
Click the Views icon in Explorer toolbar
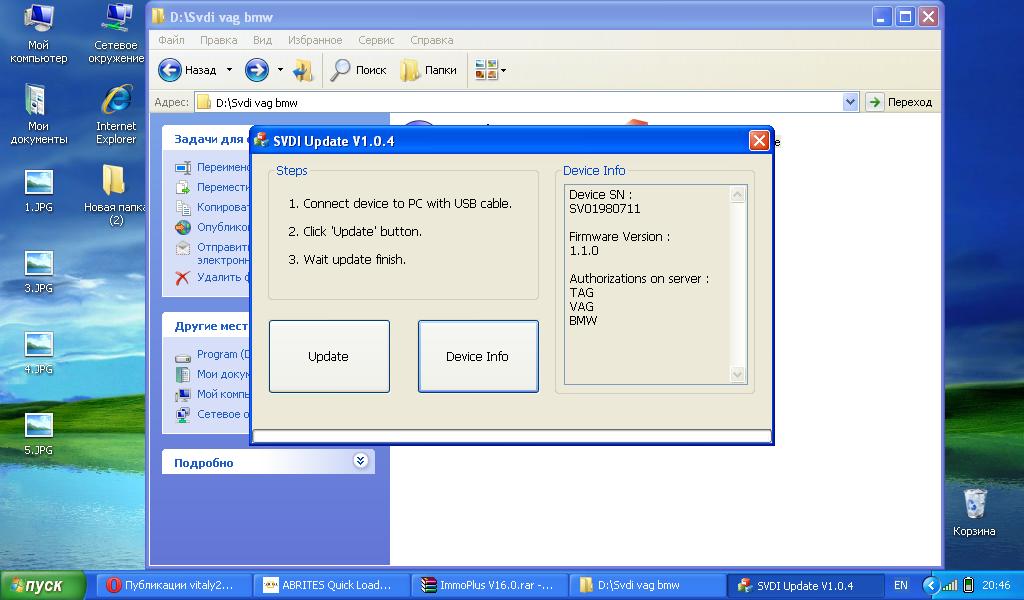(x=486, y=69)
